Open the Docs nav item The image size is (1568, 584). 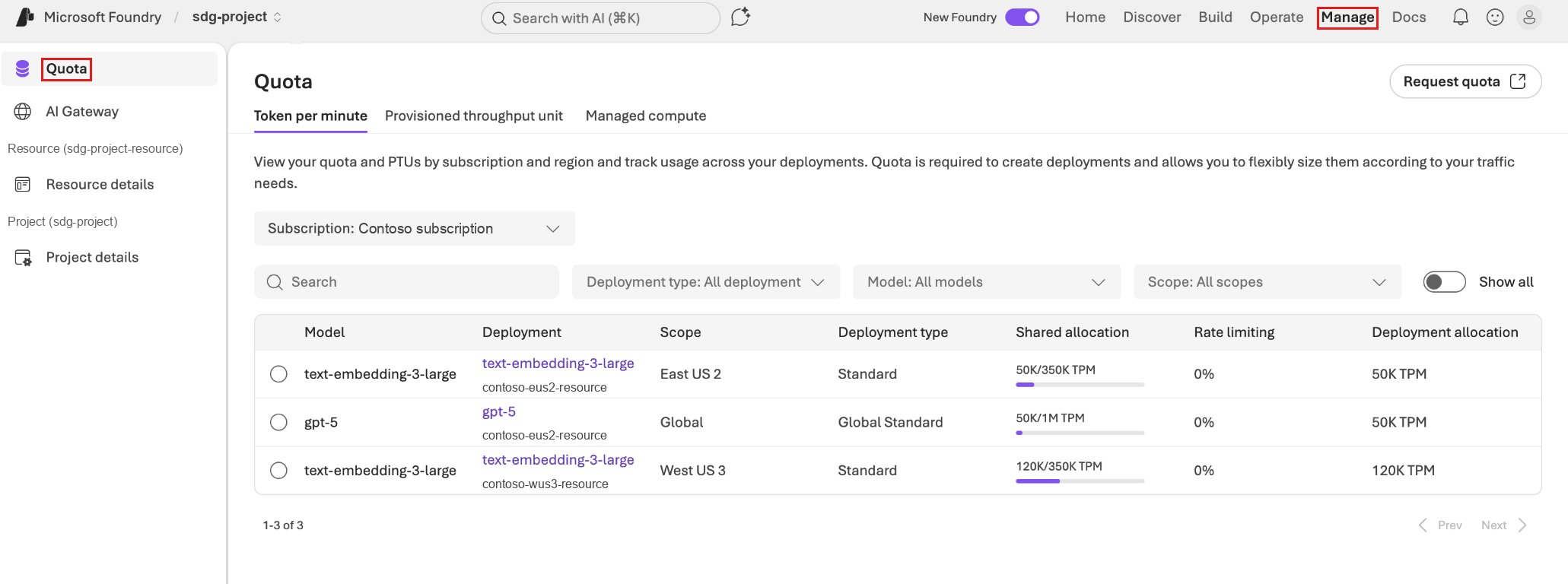coord(1409,17)
